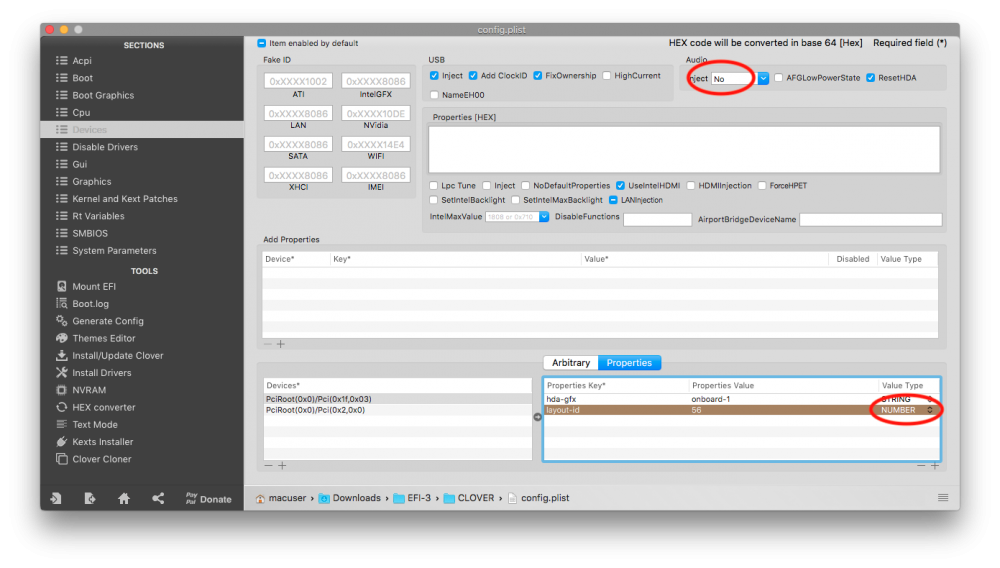
Task: Click the PayPal Donate button
Action: click(208, 498)
